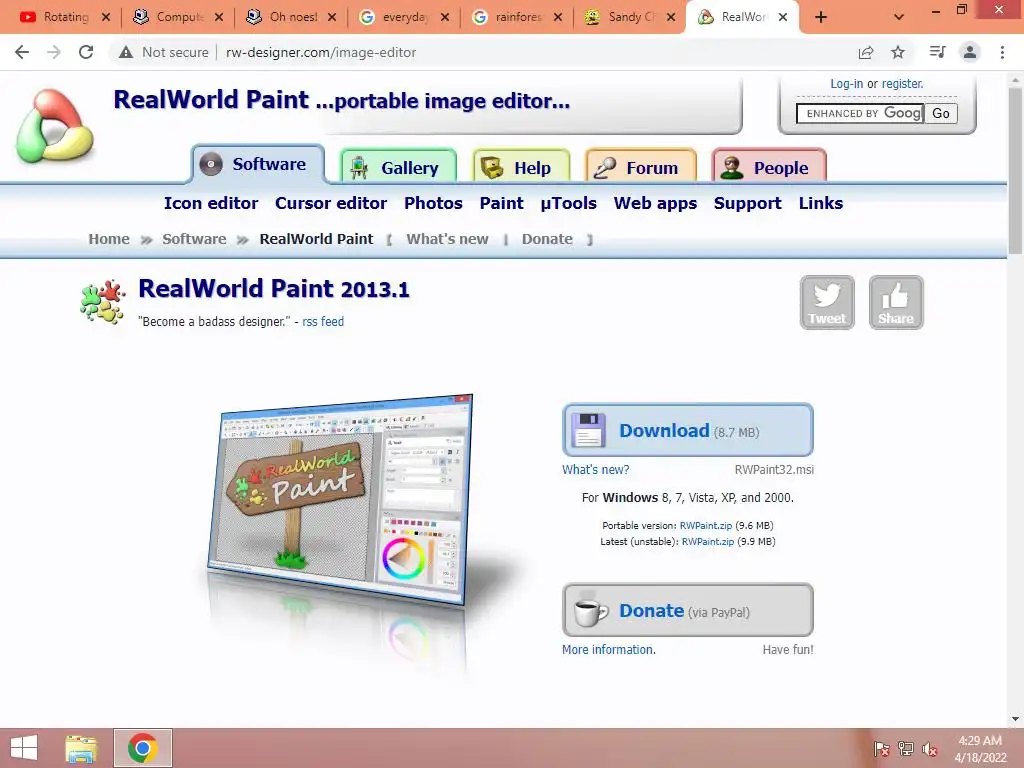Click the Log-in link
1024x768 pixels.
tap(846, 84)
